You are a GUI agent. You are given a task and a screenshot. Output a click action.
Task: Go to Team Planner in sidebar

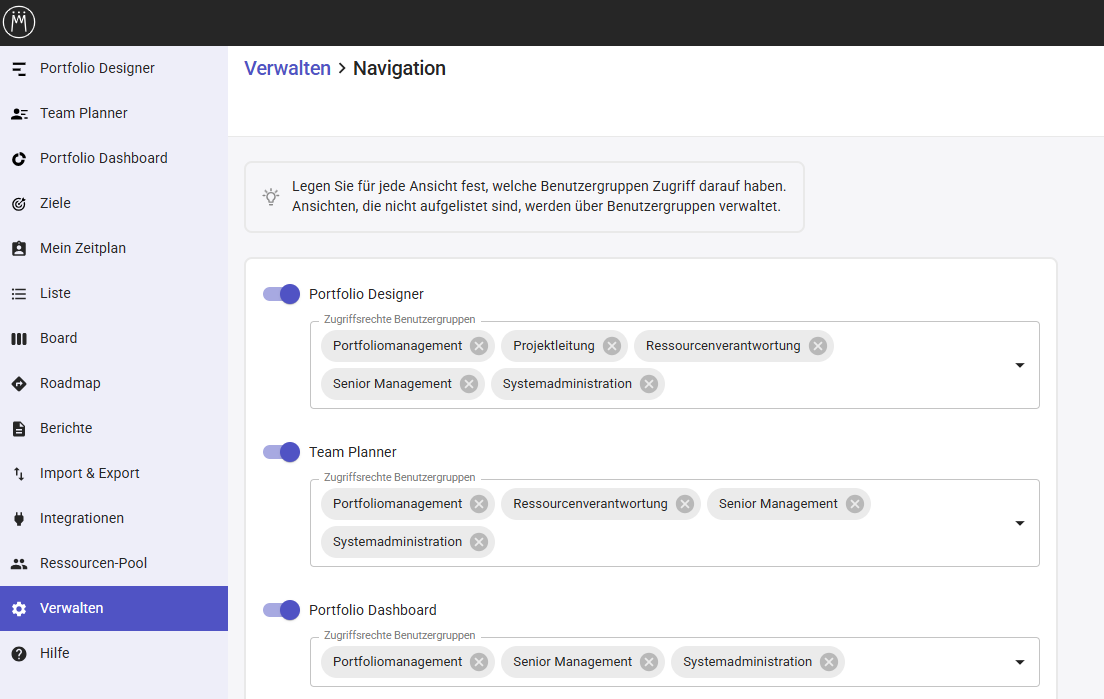(x=114, y=113)
